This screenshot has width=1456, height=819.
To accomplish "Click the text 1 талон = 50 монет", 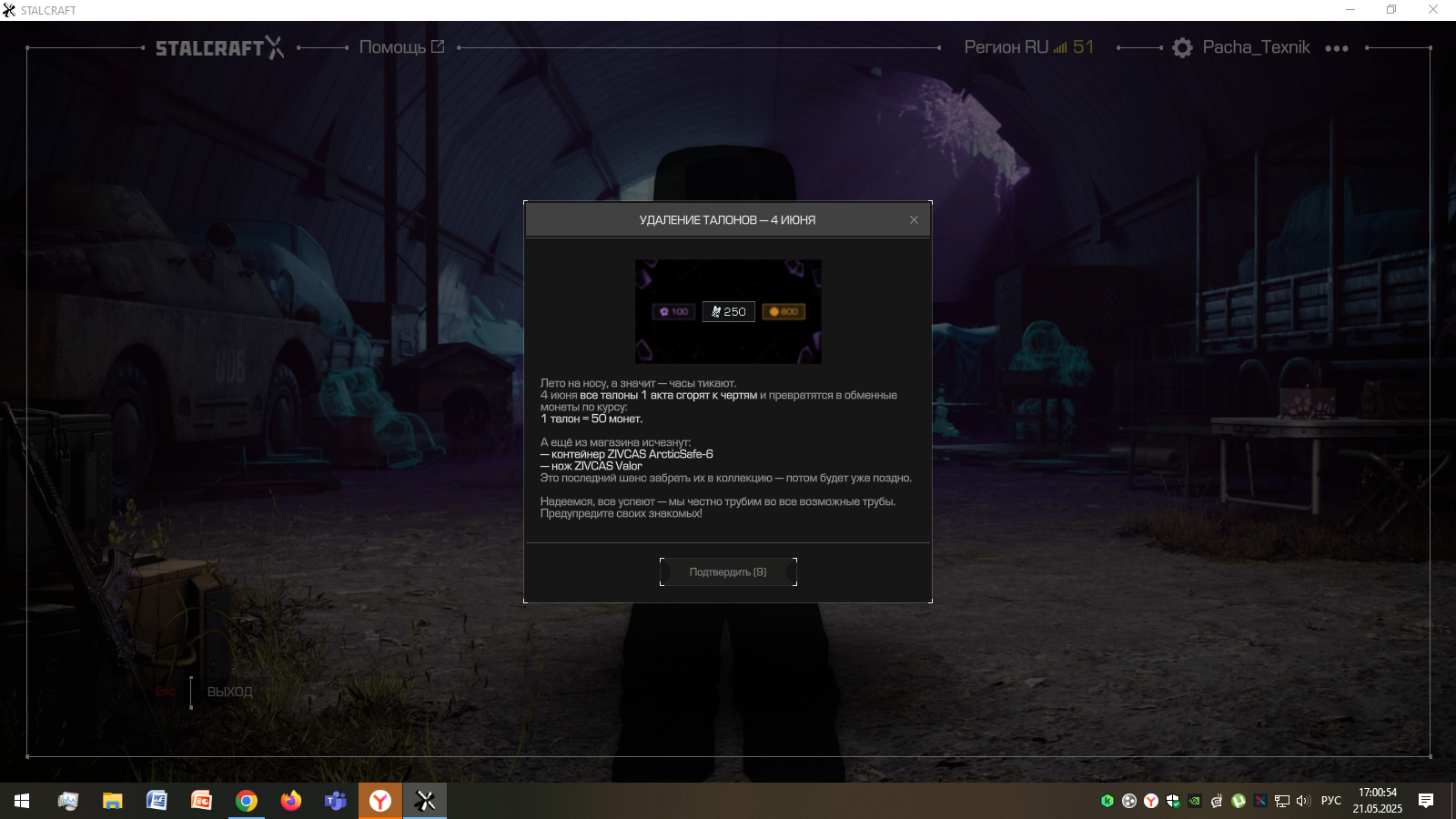I will tap(591, 419).
